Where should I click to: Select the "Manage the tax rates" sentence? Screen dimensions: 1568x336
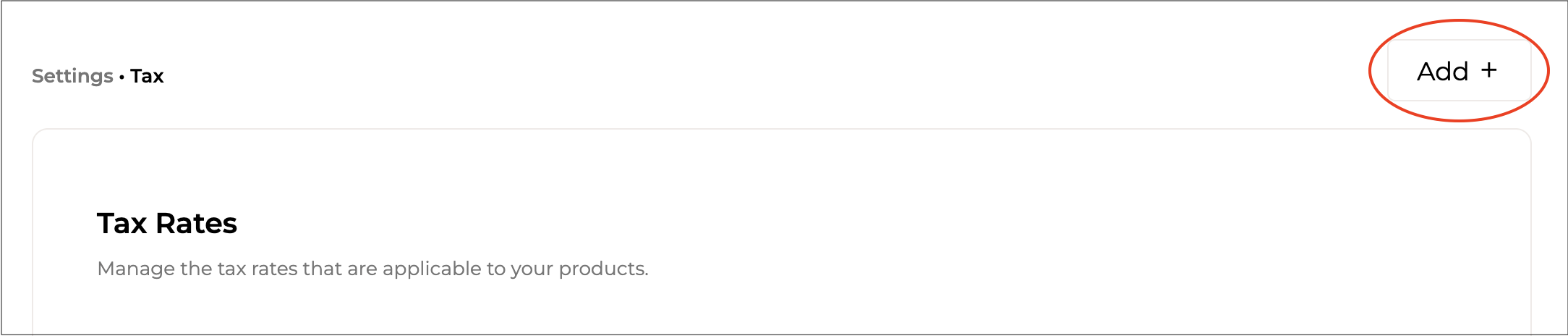click(372, 269)
